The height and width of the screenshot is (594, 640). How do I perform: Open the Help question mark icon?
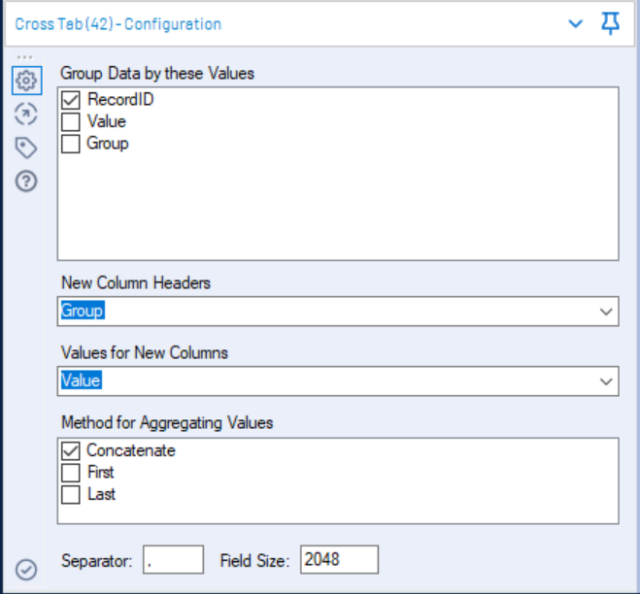26,181
